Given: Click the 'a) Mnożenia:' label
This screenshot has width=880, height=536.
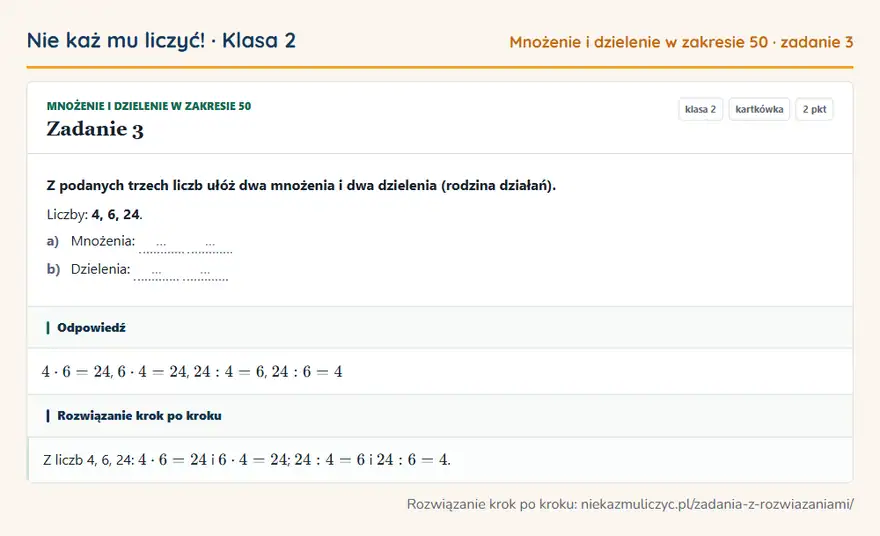Looking at the screenshot, I should pos(91,241).
